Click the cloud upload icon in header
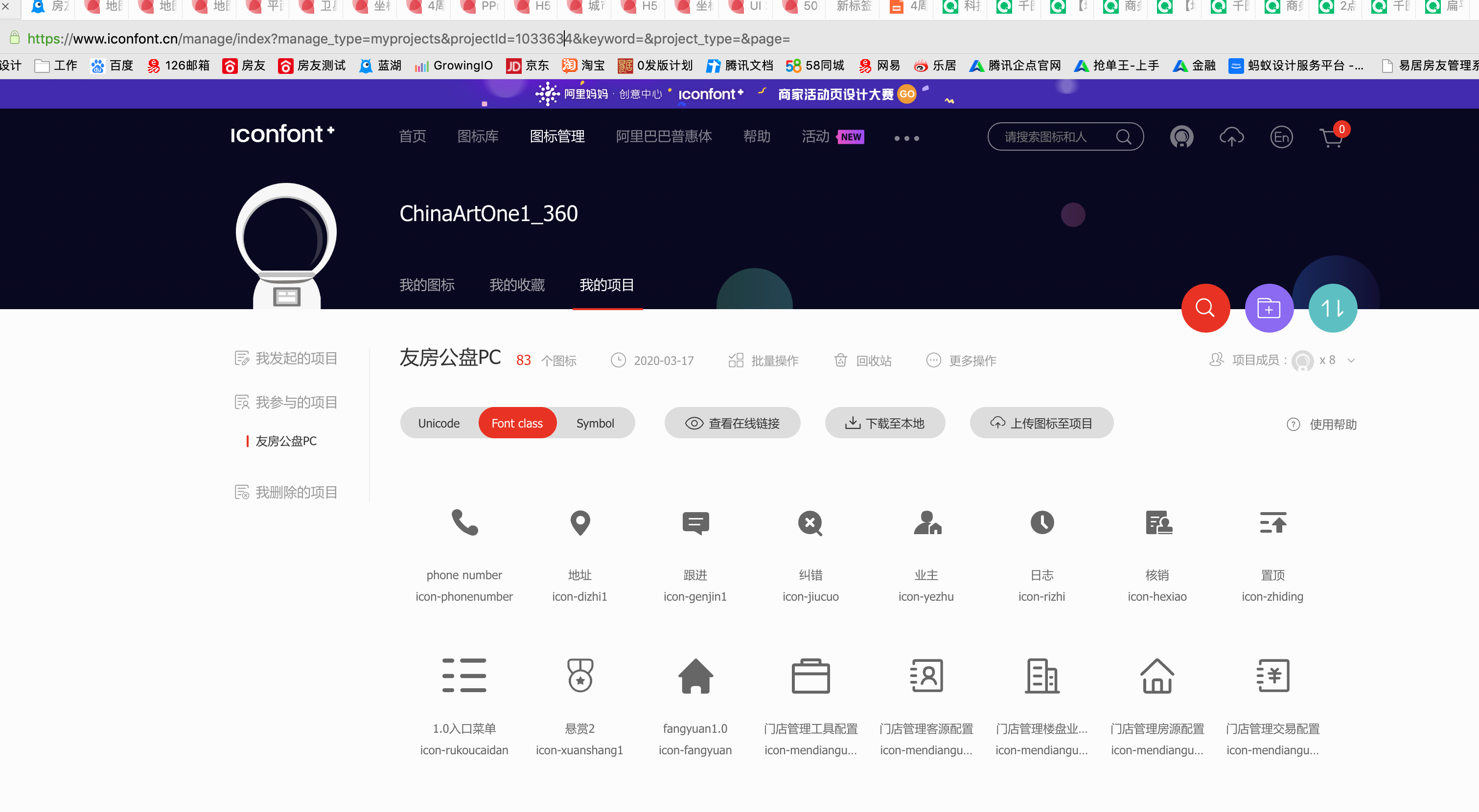 coord(1231,137)
